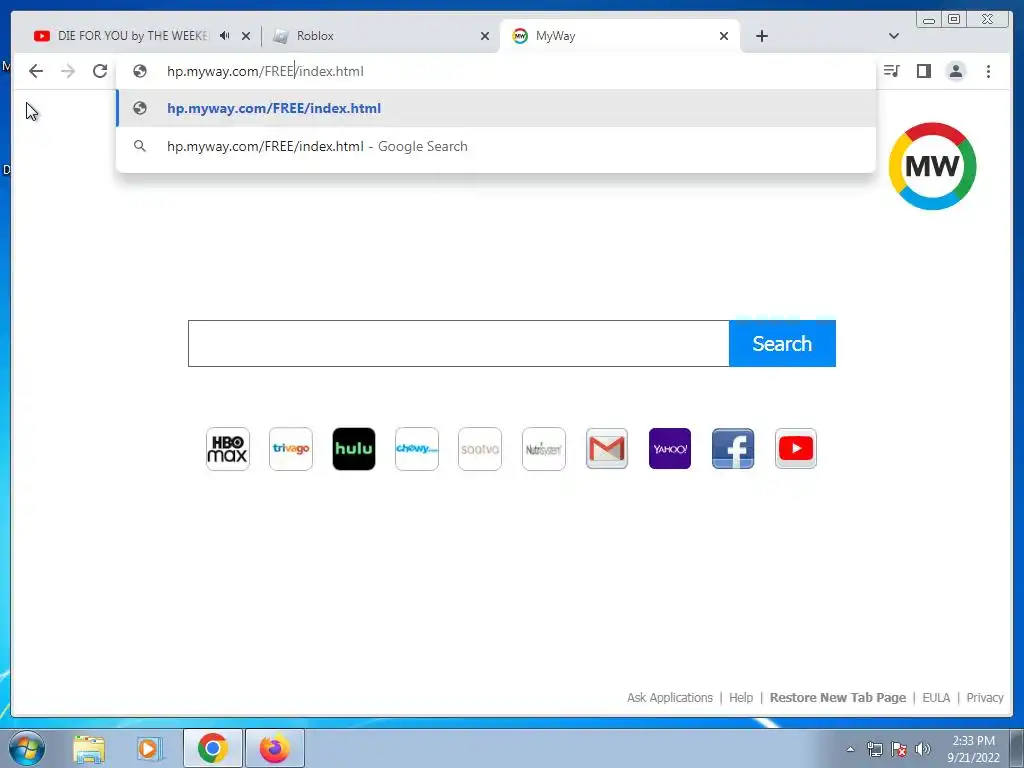The width and height of the screenshot is (1024, 768).
Task: Open the Trivago shortcut tile
Action: [x=291, y=449]
